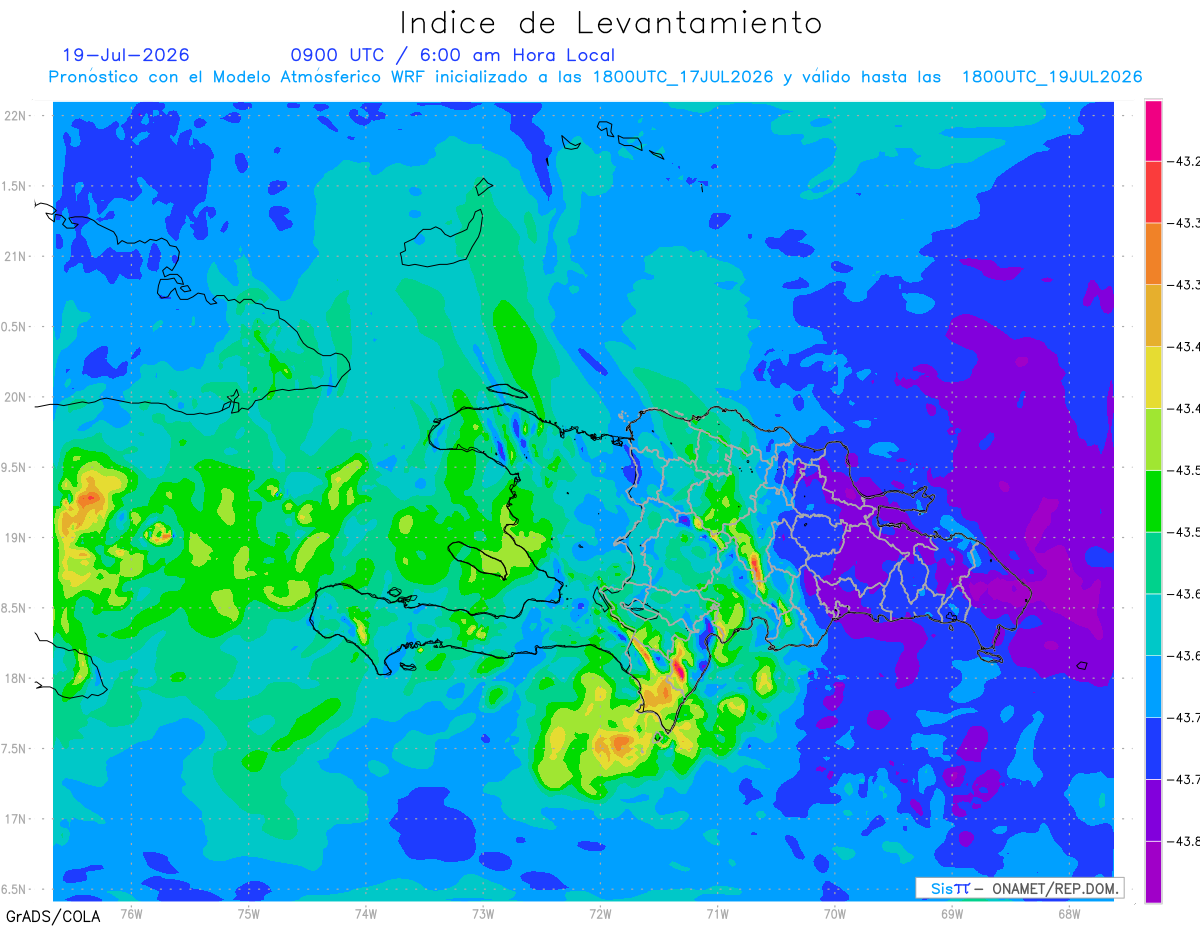Select the "68W" axis label
The width and height of the screenshot is (1200, 927).
pos(1068,914)
